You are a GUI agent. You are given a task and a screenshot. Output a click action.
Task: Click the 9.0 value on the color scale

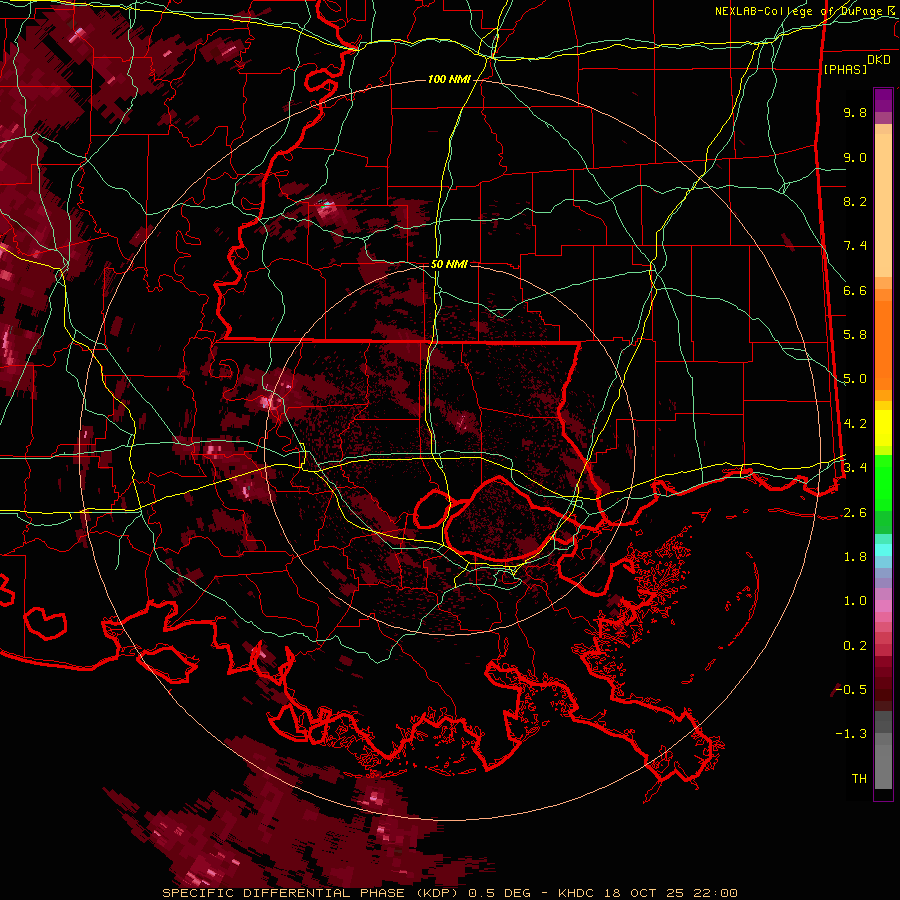tap(855, 157)
